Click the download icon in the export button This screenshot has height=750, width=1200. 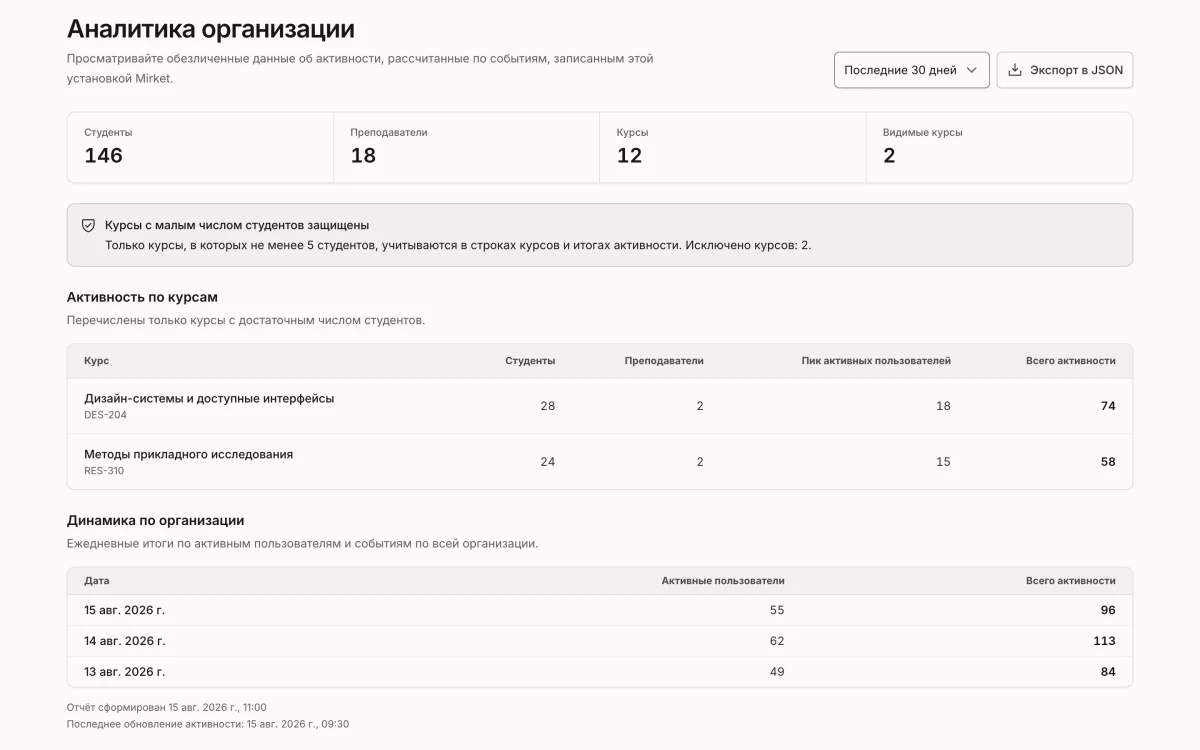click(1015, 70)
